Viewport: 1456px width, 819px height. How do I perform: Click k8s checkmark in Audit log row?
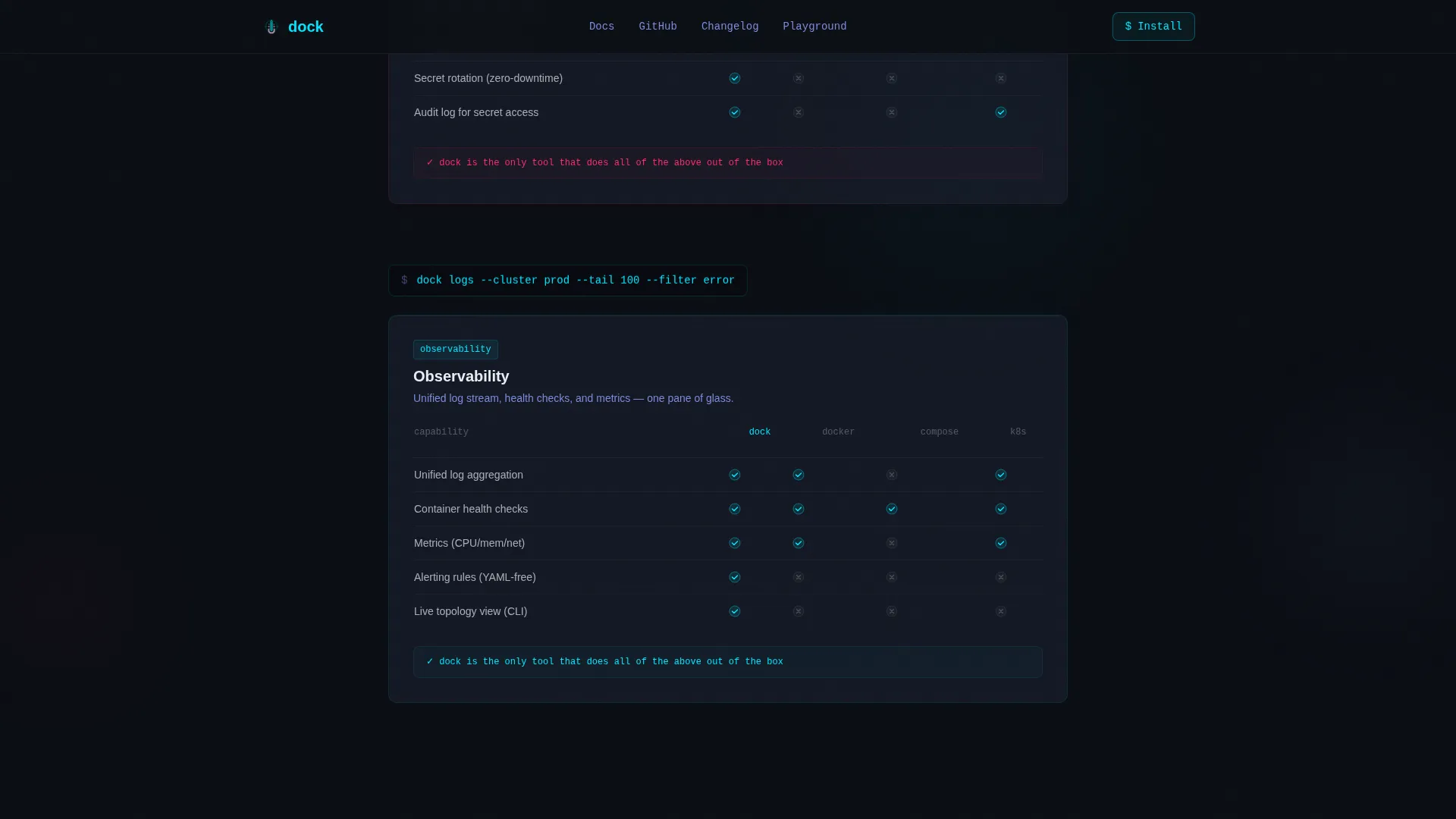(1001, 112)
